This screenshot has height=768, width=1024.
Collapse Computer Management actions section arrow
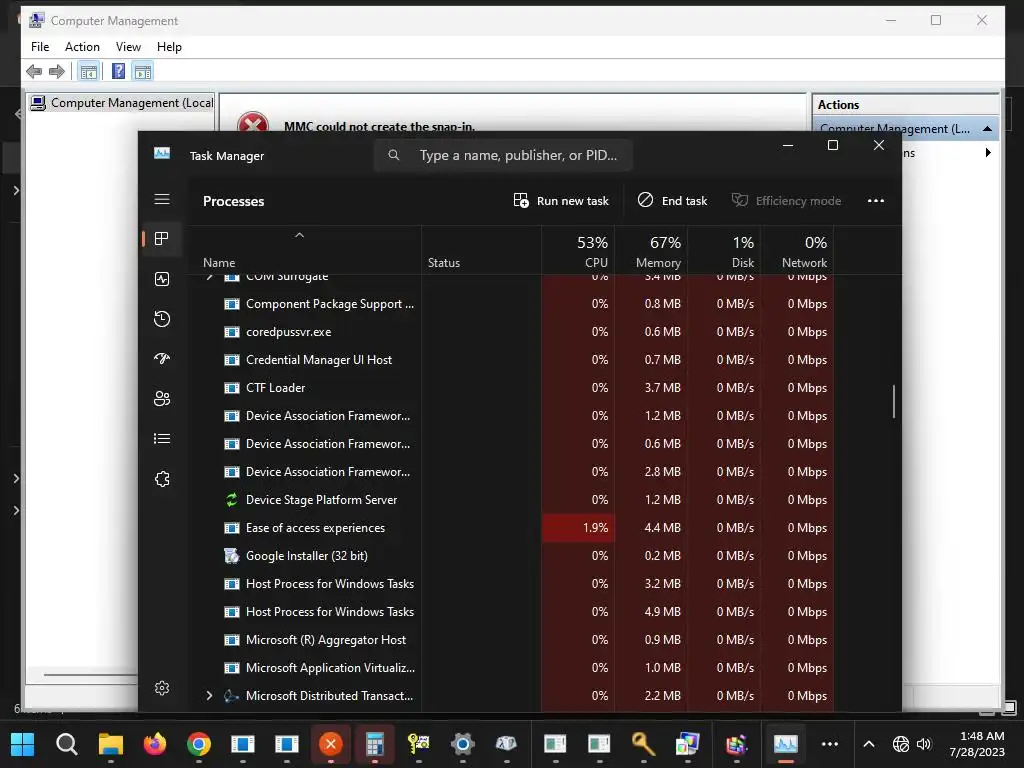[x=987, y=129]
